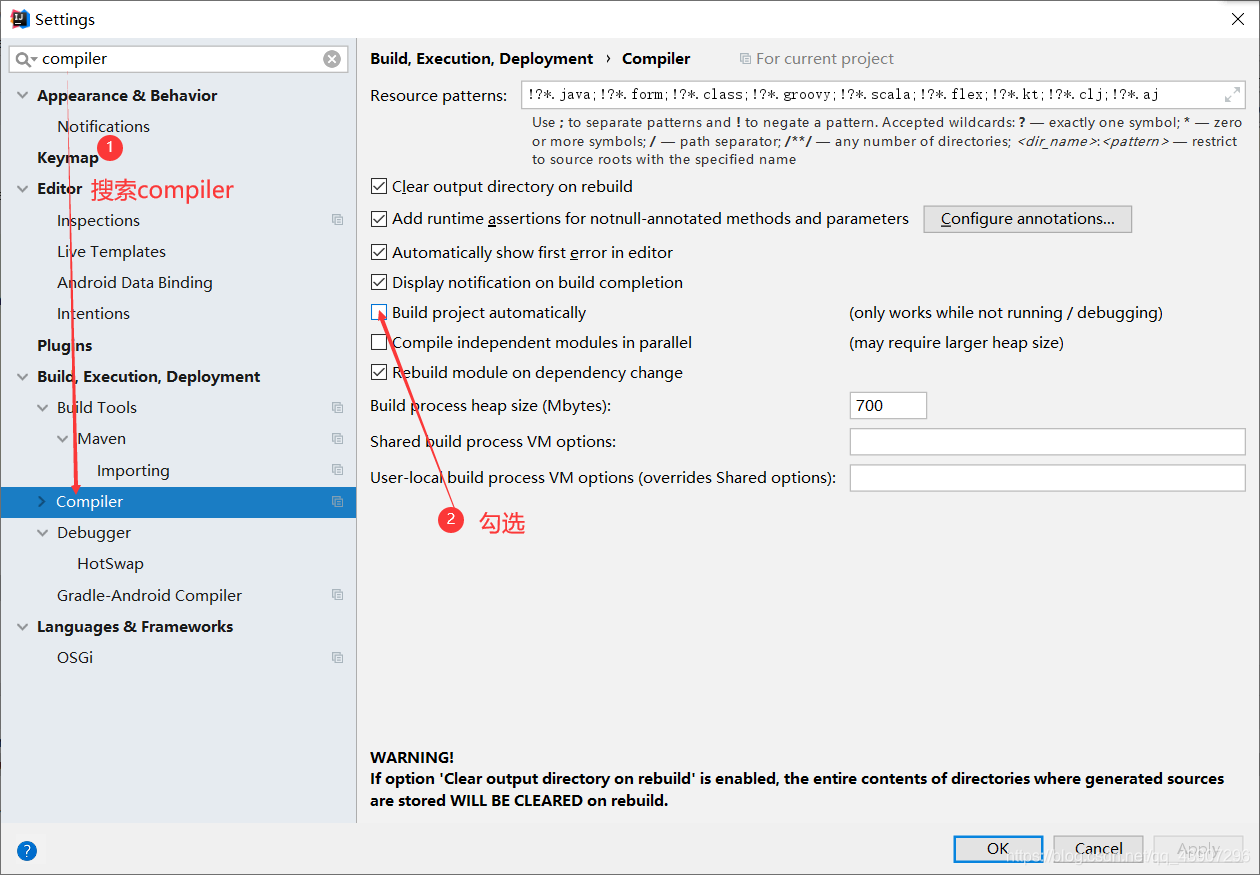Click the Resource patterns text field

coord(883,95)
